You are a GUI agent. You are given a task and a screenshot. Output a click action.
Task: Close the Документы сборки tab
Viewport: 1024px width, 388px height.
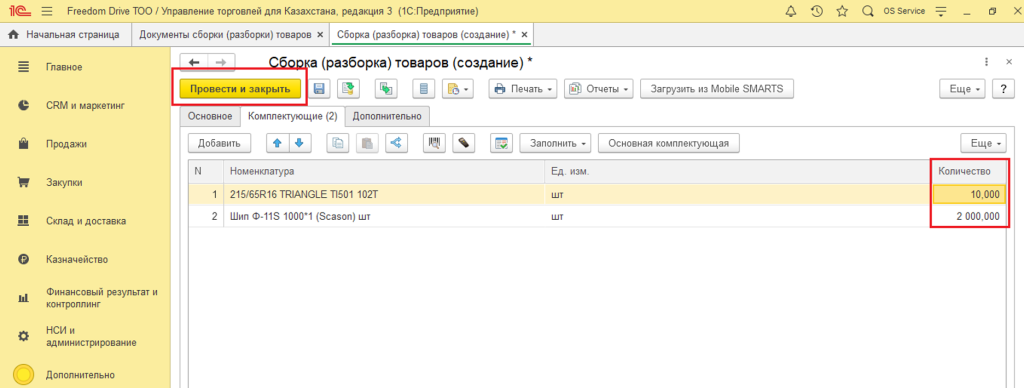tap(319, 35)
